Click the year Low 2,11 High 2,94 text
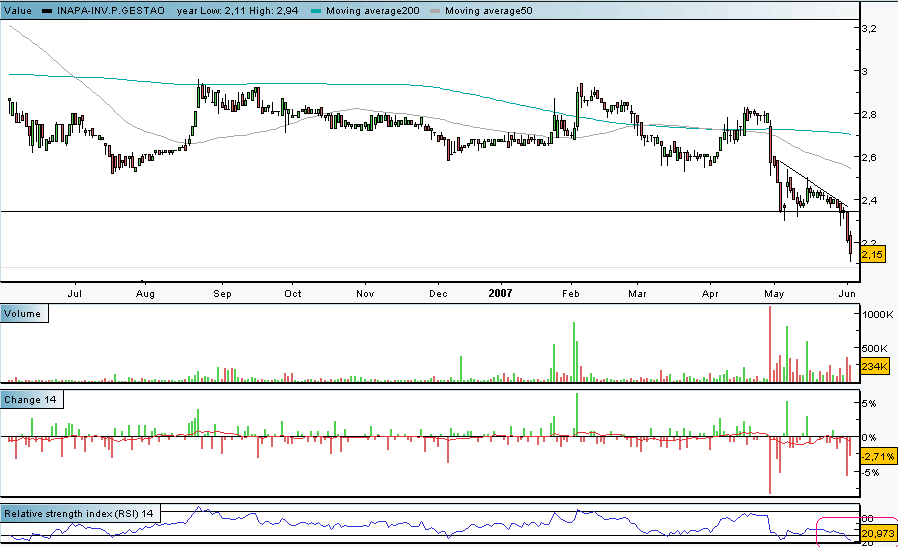This screenshot has width=898, height=547. pos(237,10)
